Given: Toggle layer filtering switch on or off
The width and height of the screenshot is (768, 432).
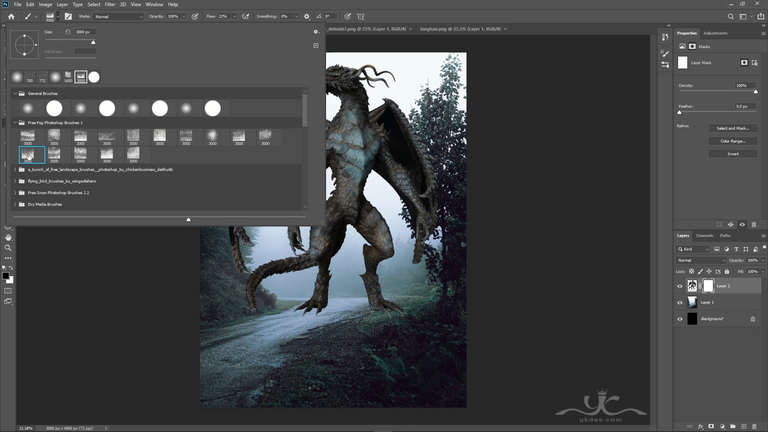Looking at the screenshot, I should 764,248.
